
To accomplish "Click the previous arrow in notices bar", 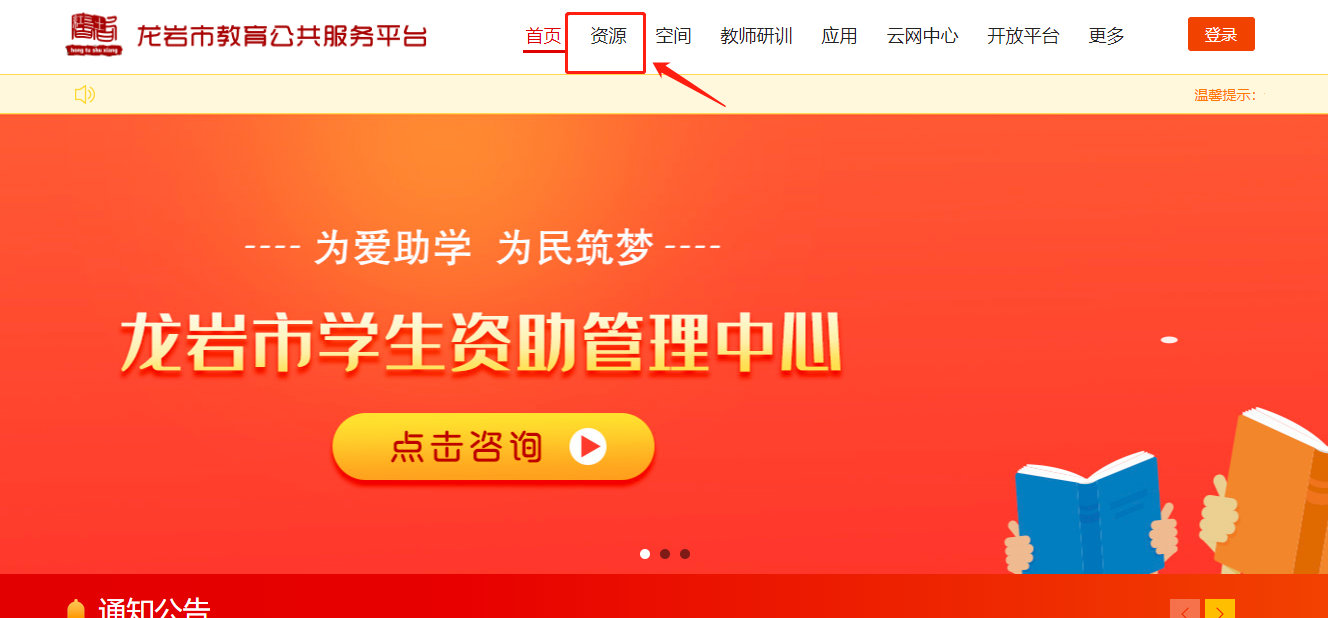I will point(1185,609).
